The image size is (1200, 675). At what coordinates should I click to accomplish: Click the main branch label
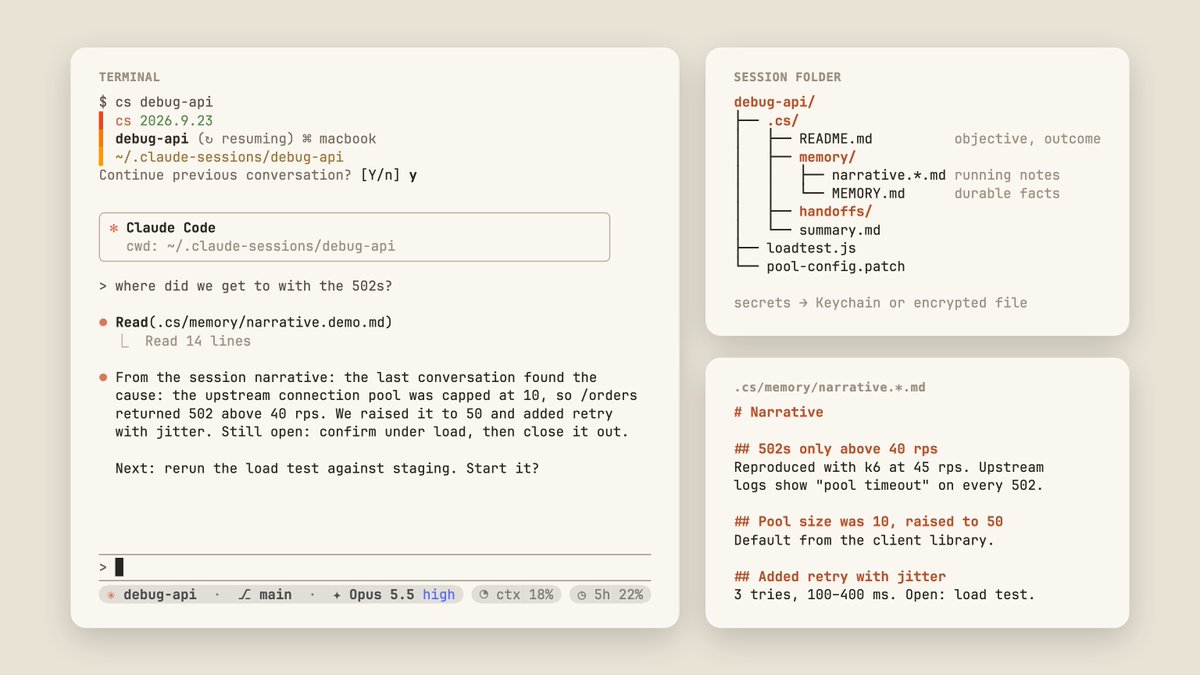(275, 595)
